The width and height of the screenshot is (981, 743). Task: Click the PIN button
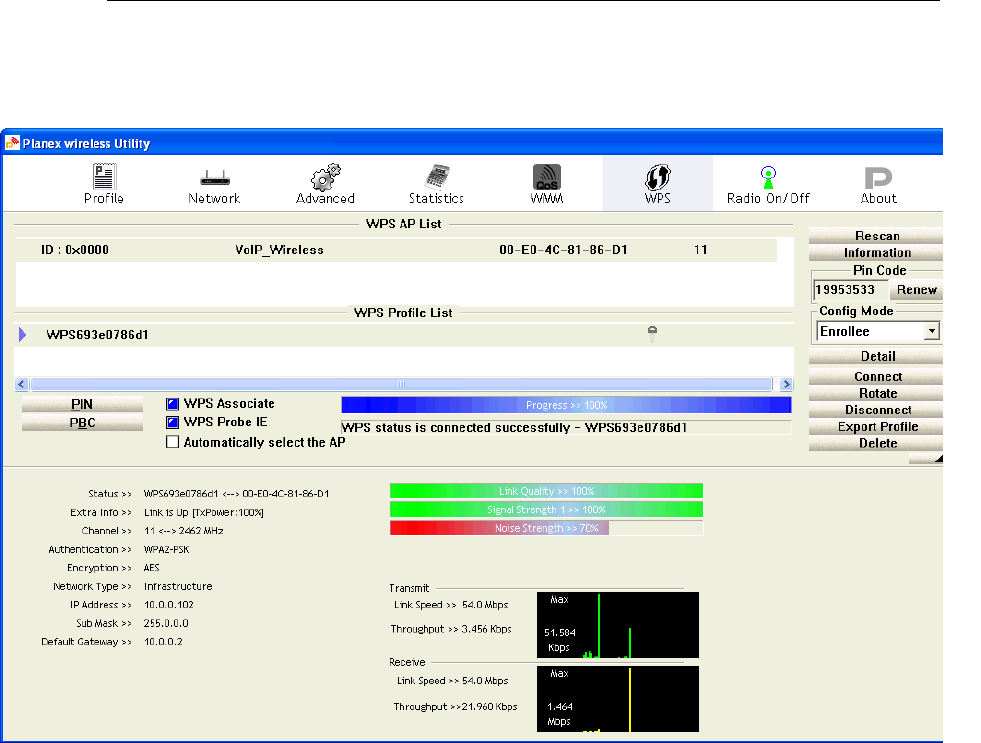(x=81, y=404)
